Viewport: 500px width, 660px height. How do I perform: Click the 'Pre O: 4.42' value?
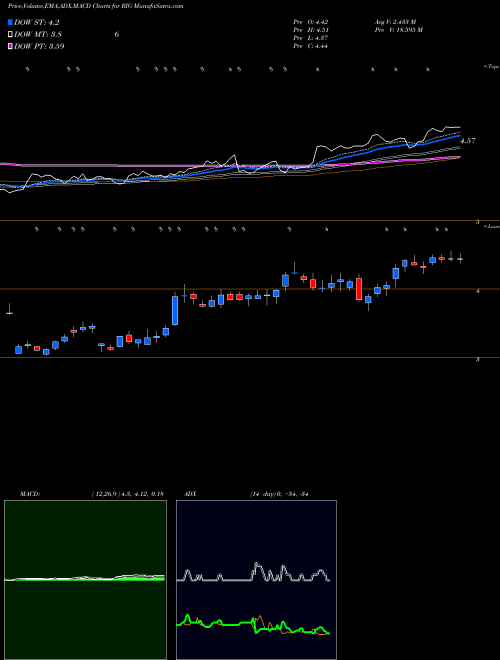coord(311,22)
